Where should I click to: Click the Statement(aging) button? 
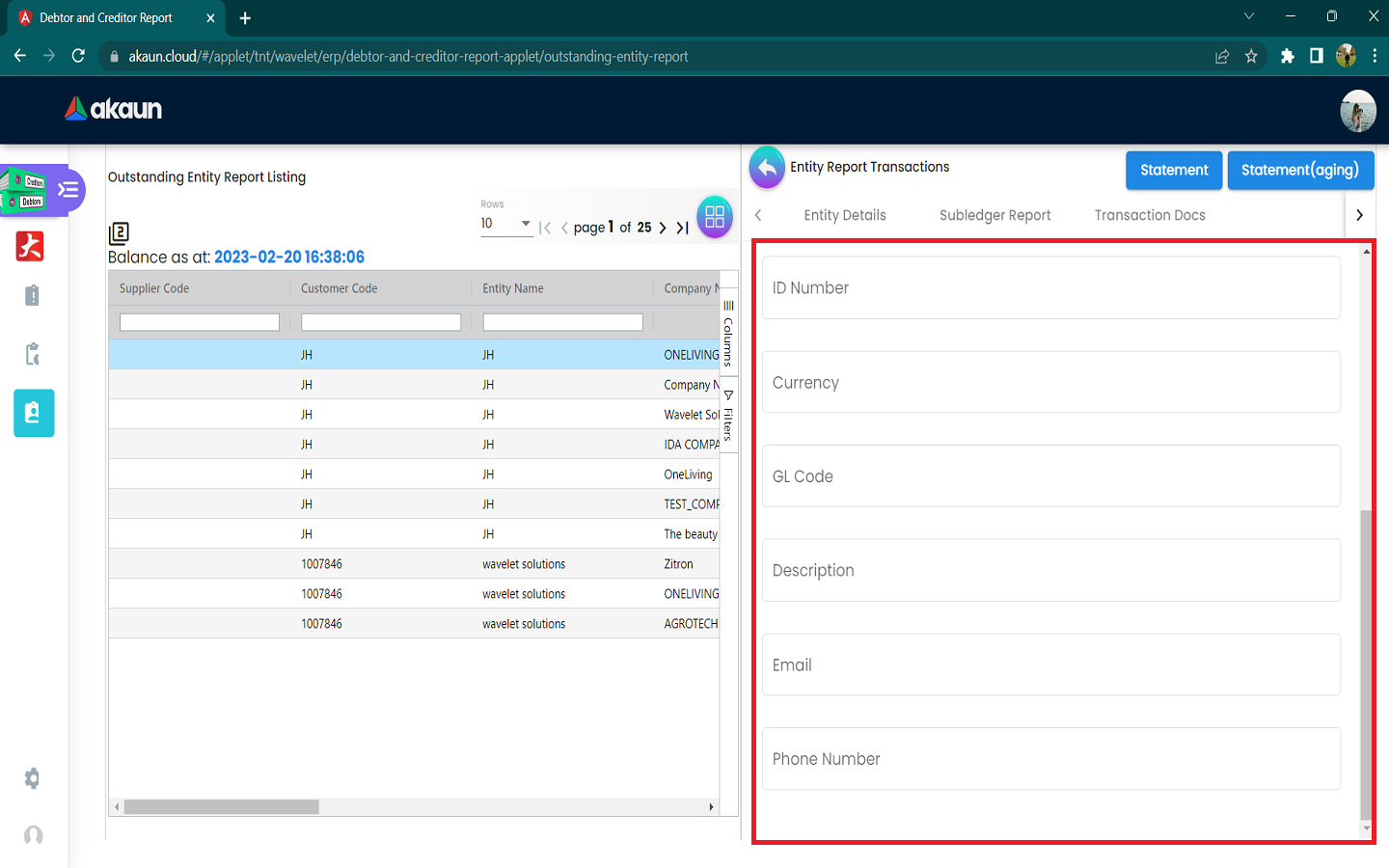pyautogui.click(x=1299, y=170)
